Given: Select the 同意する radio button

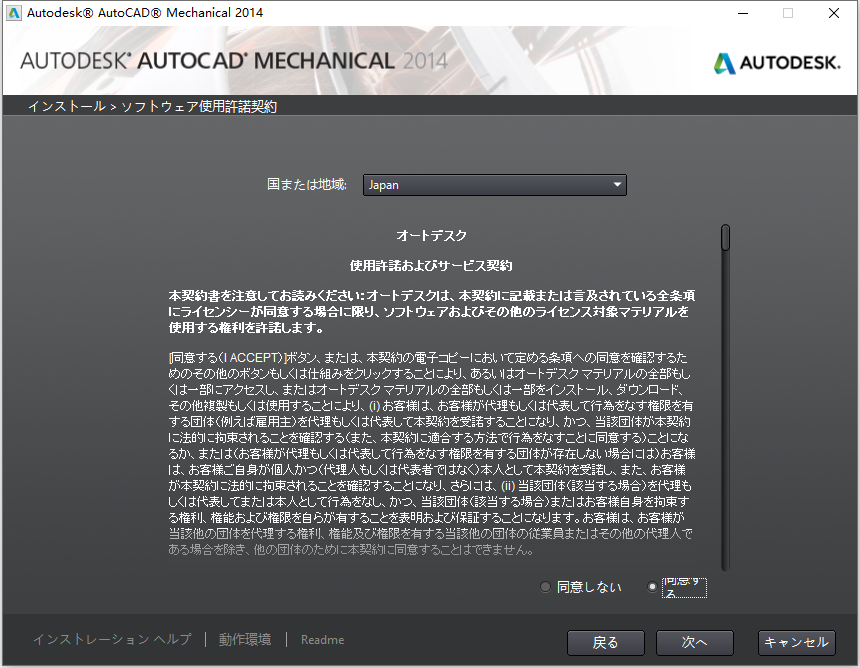Looking at the screenshot, I should click(652, 587).
